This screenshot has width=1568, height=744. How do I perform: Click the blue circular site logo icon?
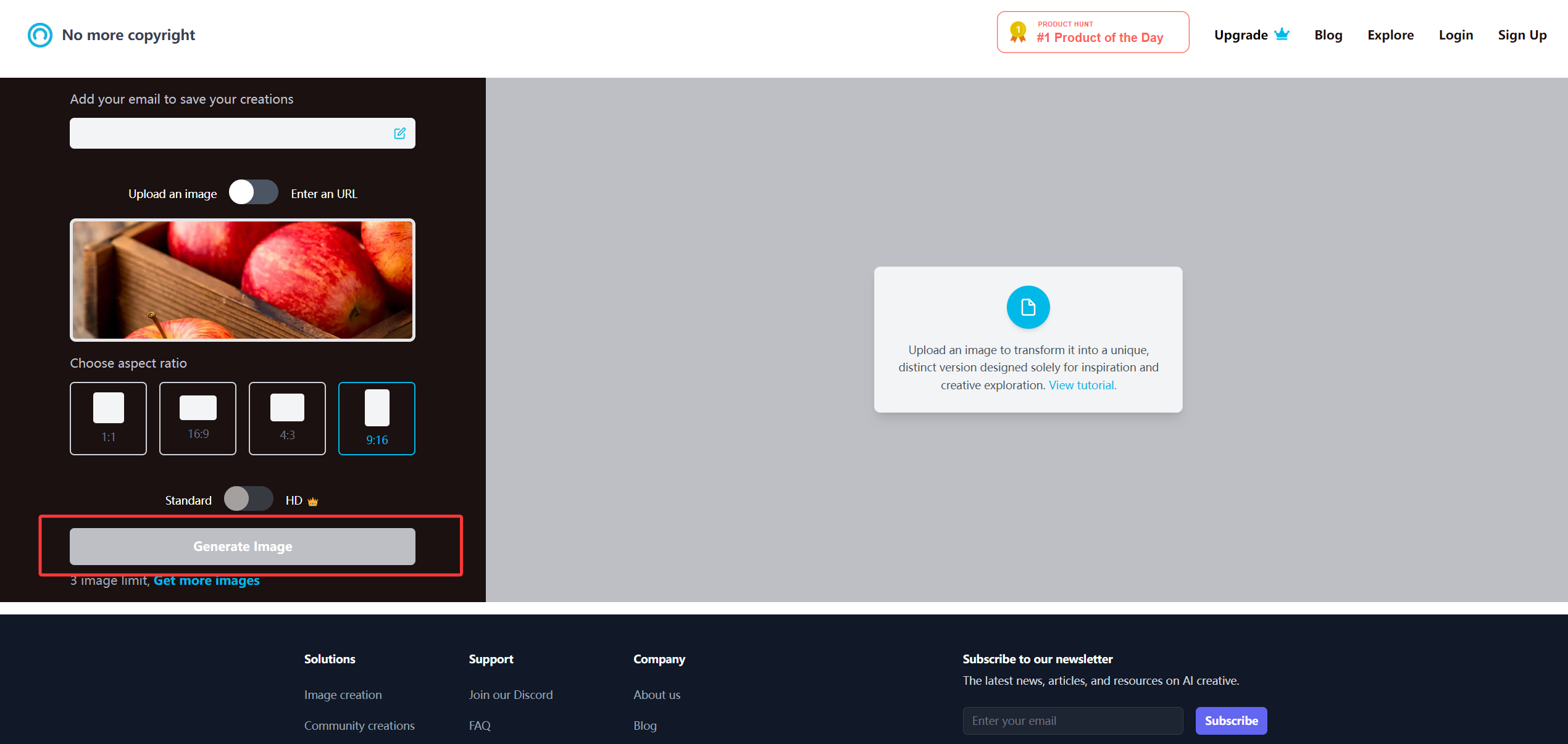[x=40, y=35]
